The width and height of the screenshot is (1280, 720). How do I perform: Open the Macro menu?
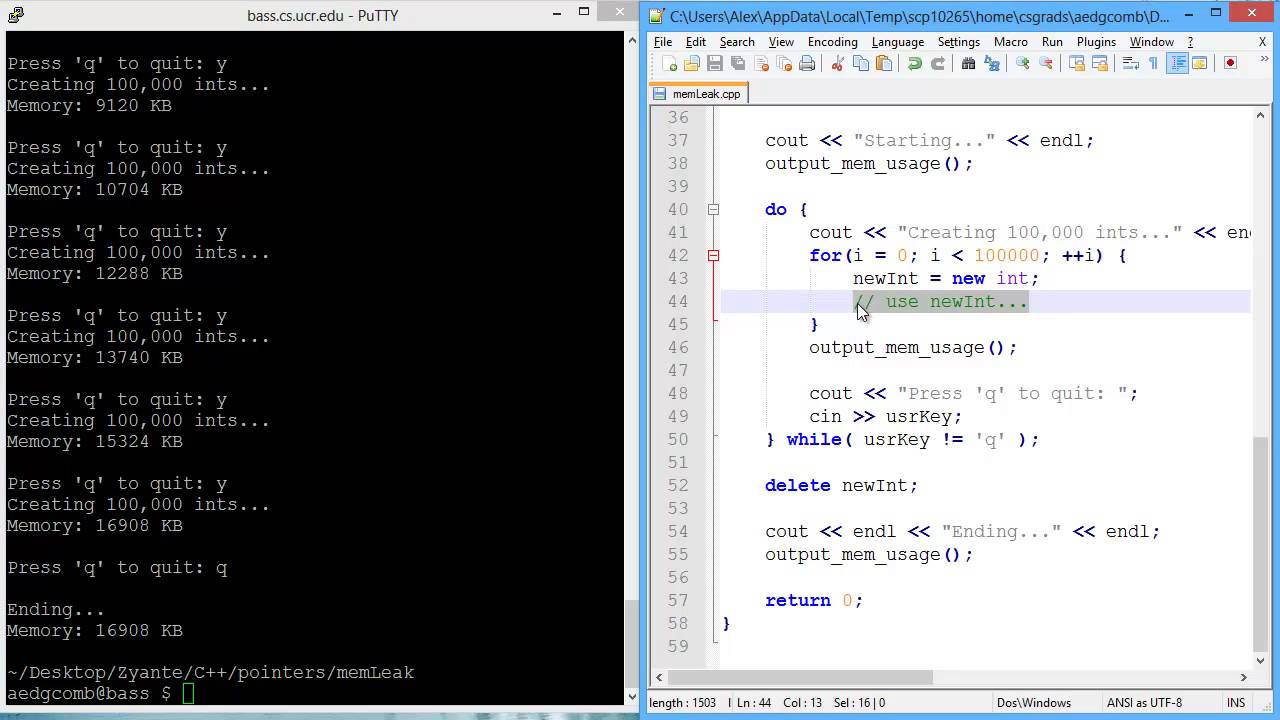[1011, 42]
